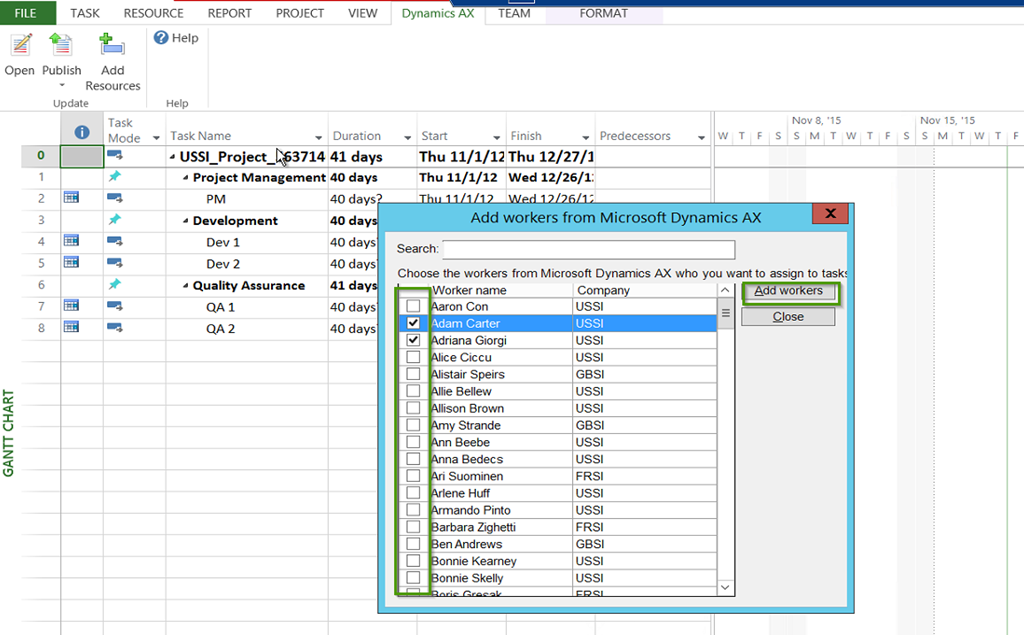The width and height of the screenshot is (1024, 635).
Task: Open the Task Name column dropdown
Action: (x=319, y=137)
